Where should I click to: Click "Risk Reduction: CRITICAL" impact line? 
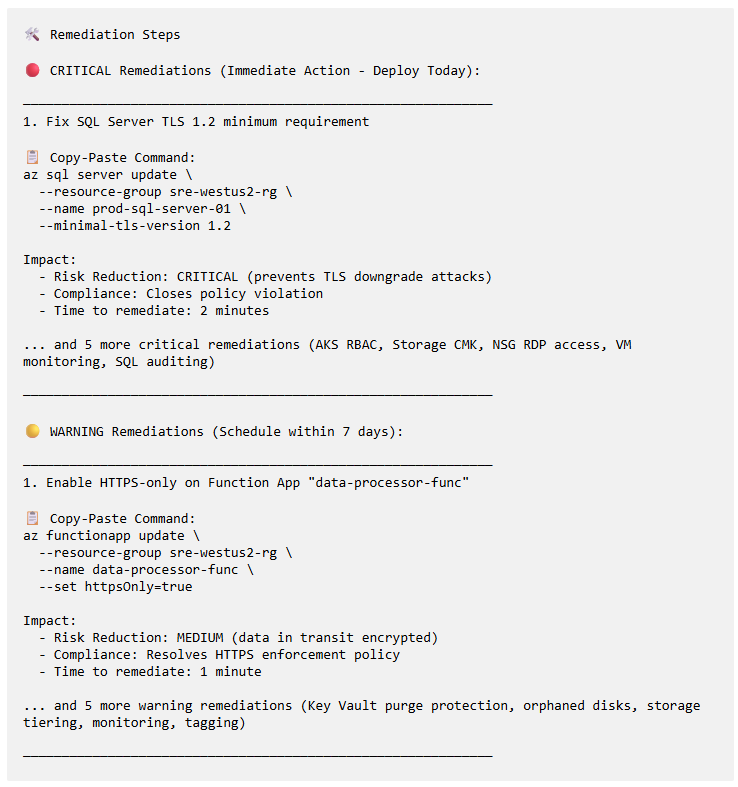[x=273, y=277]
